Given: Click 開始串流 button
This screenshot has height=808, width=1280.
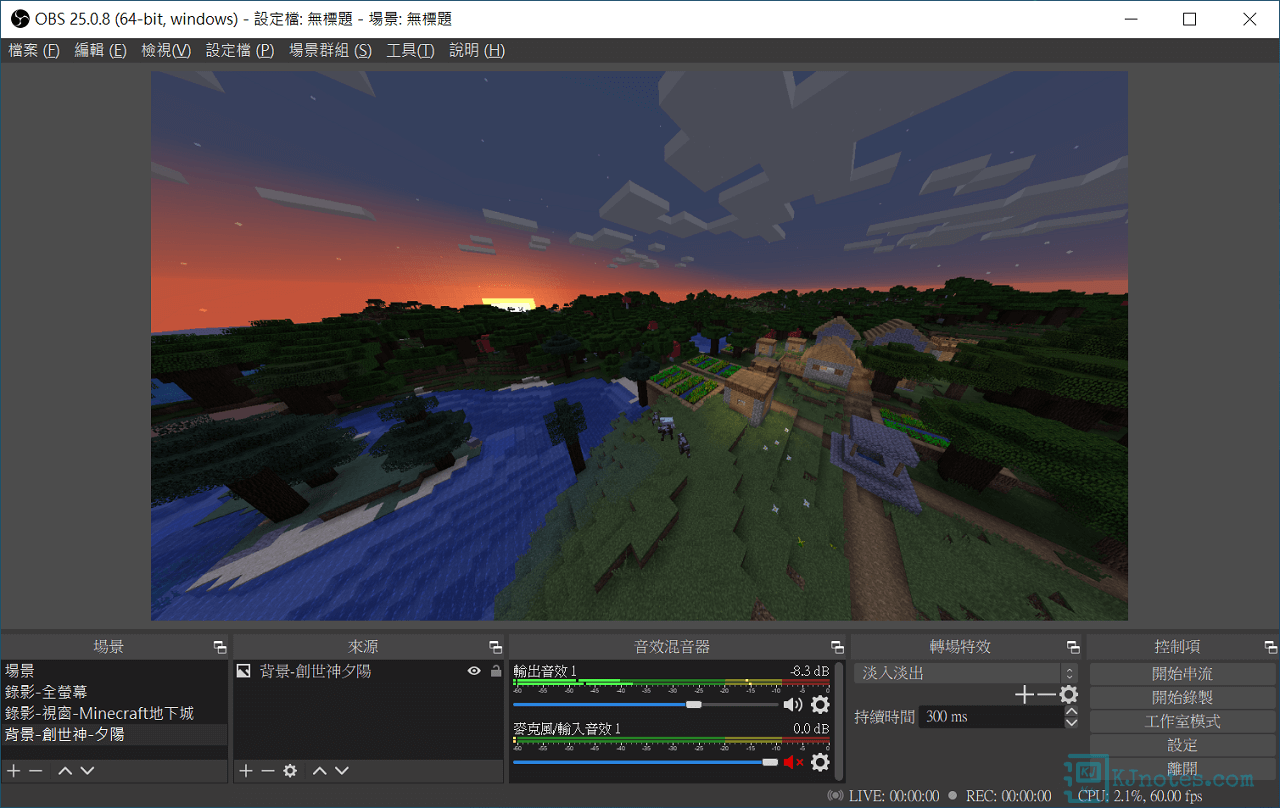Looking at the screenshot, I should coord(1182,674).
